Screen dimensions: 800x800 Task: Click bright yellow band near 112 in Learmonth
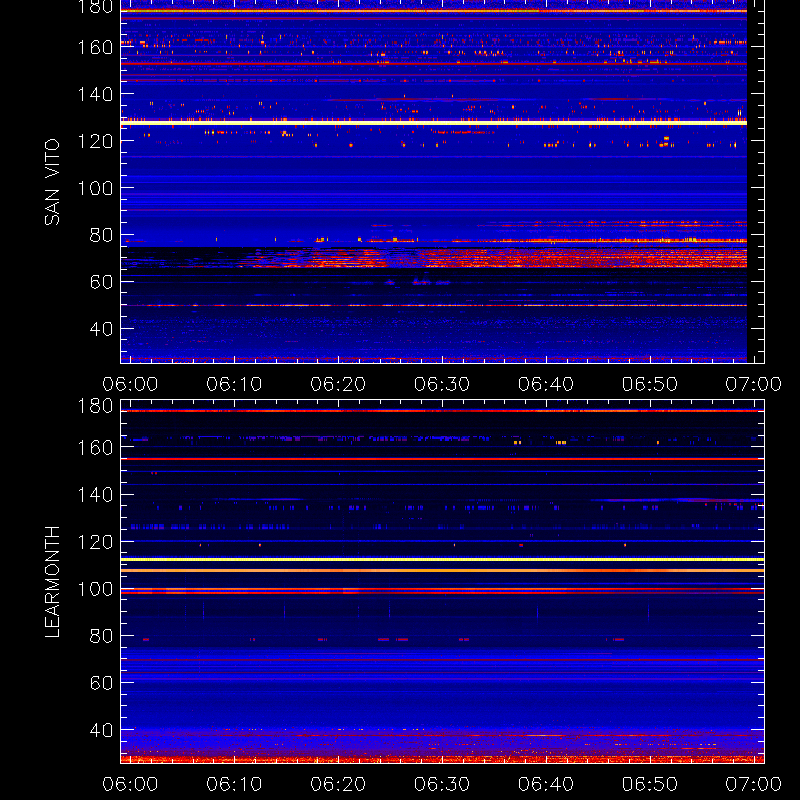(442, 560)
